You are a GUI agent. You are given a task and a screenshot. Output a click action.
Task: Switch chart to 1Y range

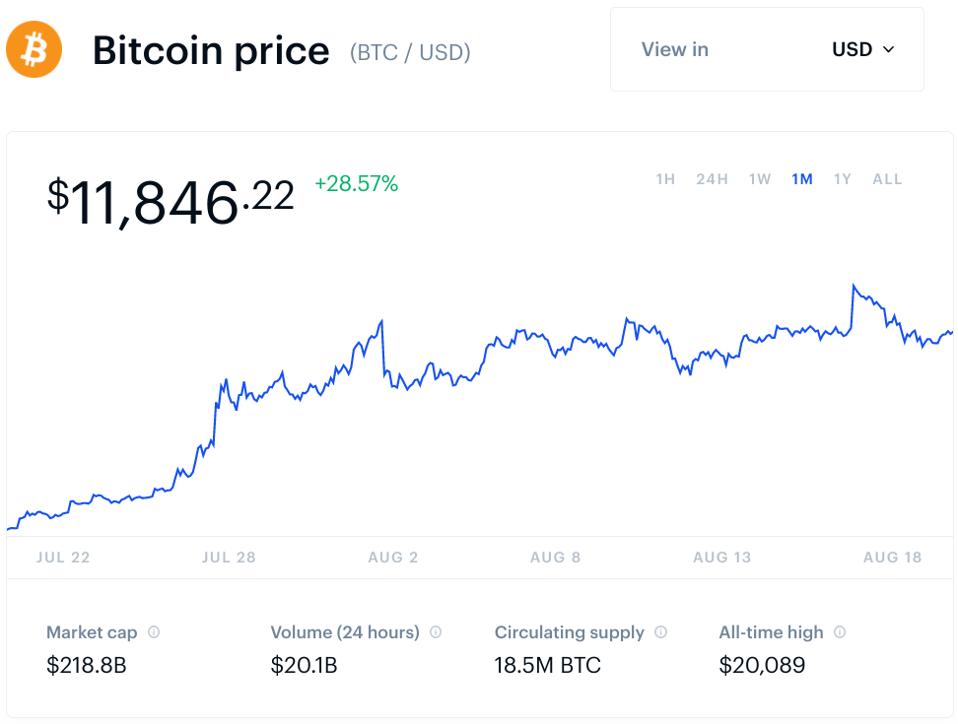pos(842,179)
